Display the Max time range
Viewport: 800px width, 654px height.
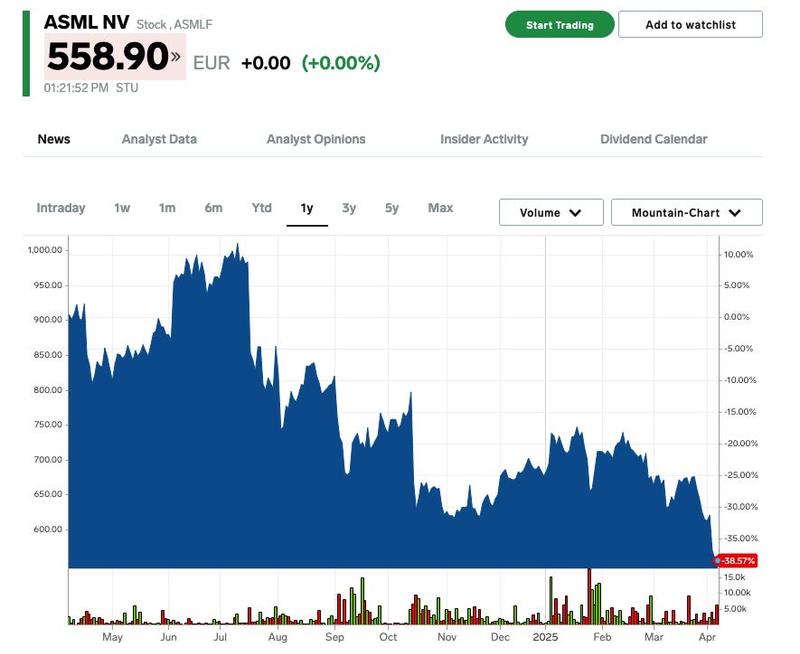click(440, 208)
